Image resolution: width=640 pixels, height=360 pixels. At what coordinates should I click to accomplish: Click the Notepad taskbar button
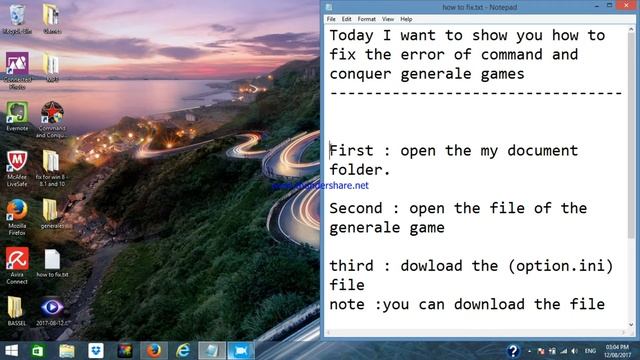[x=212, y=351]
